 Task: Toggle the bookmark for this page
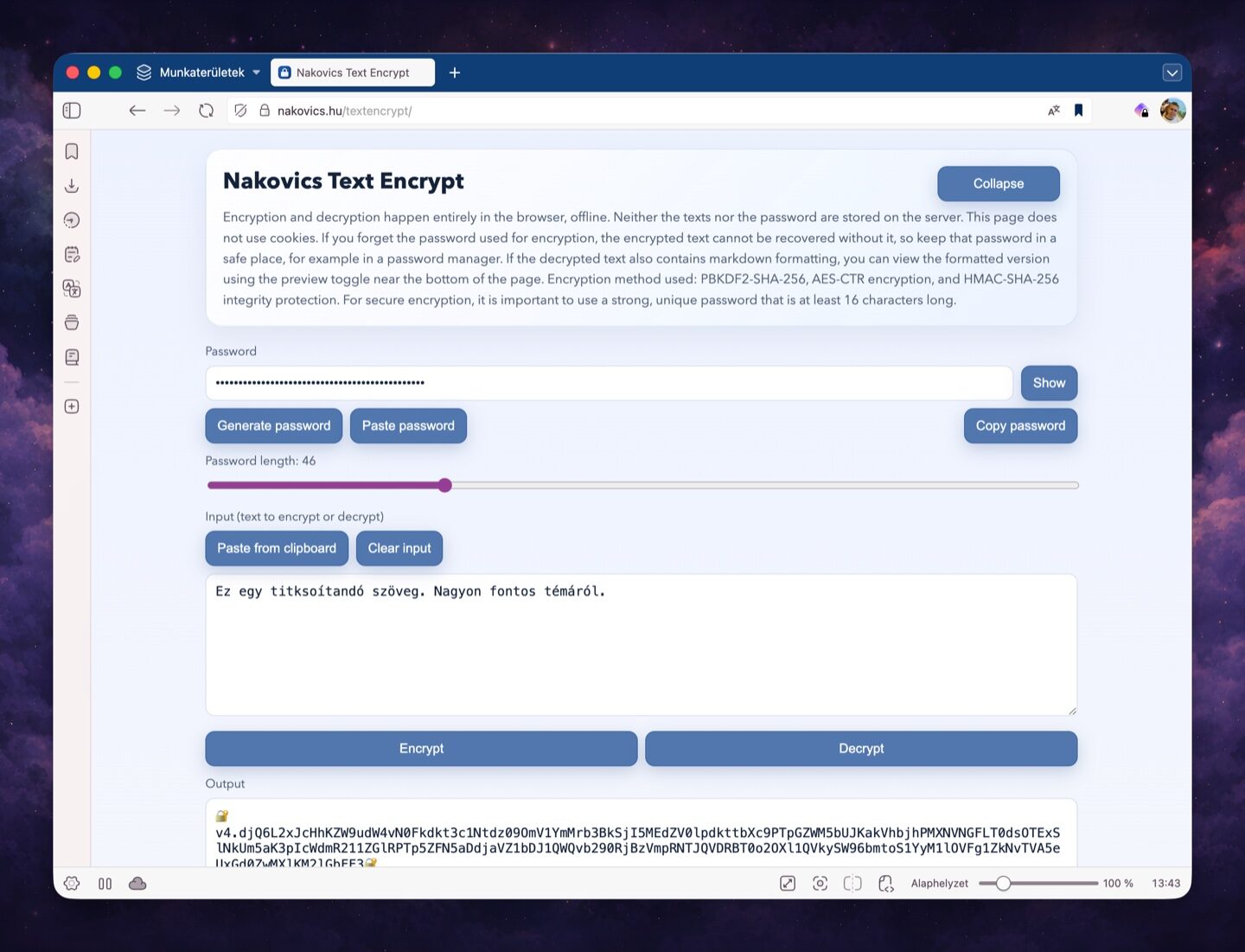click(x=1078, y=111)
